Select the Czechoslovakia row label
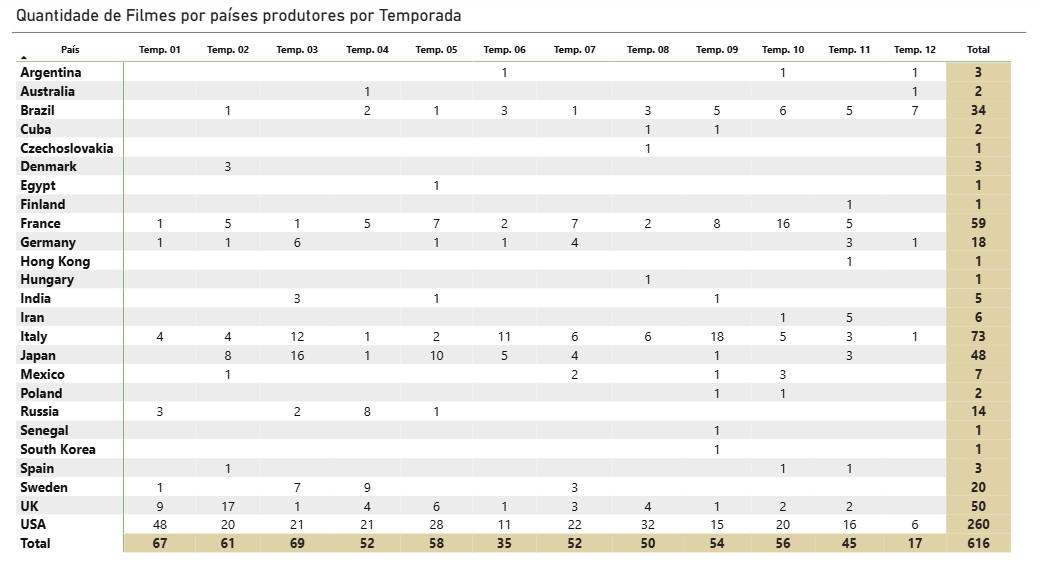 click(x=66, y=148)
